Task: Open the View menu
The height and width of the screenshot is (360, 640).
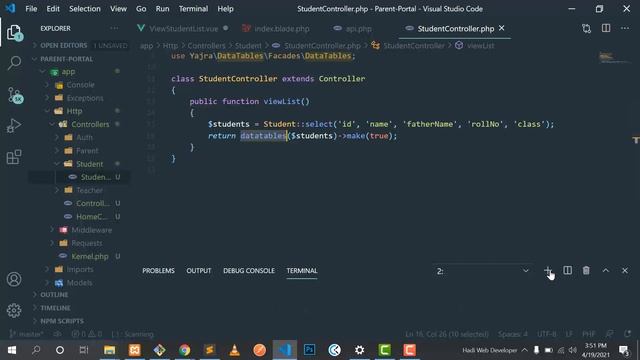Action: (x=118, y=9)
